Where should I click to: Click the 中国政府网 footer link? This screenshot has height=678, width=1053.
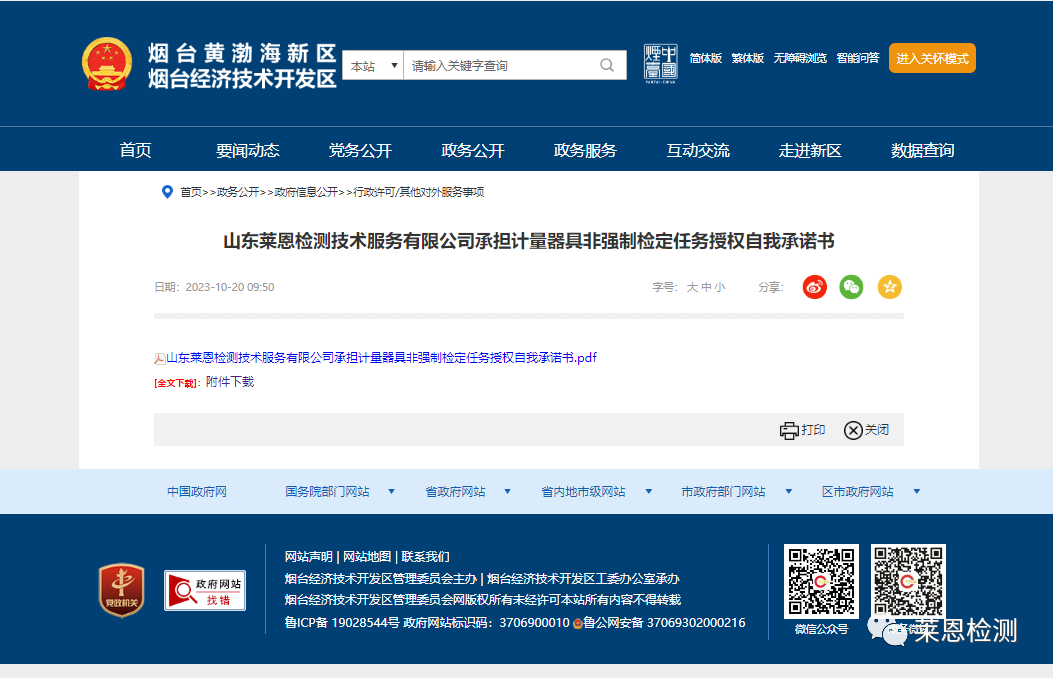click(197, 492)
